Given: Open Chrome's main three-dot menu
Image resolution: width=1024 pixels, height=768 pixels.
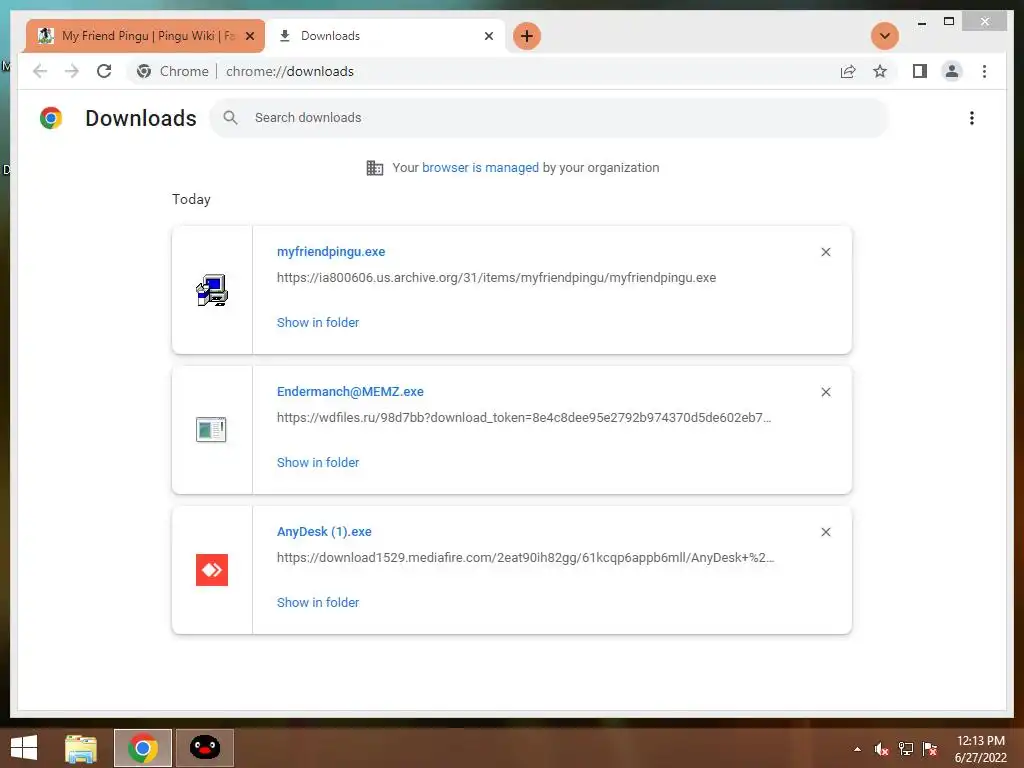Looking at the screenshot, I should point(984,71).
